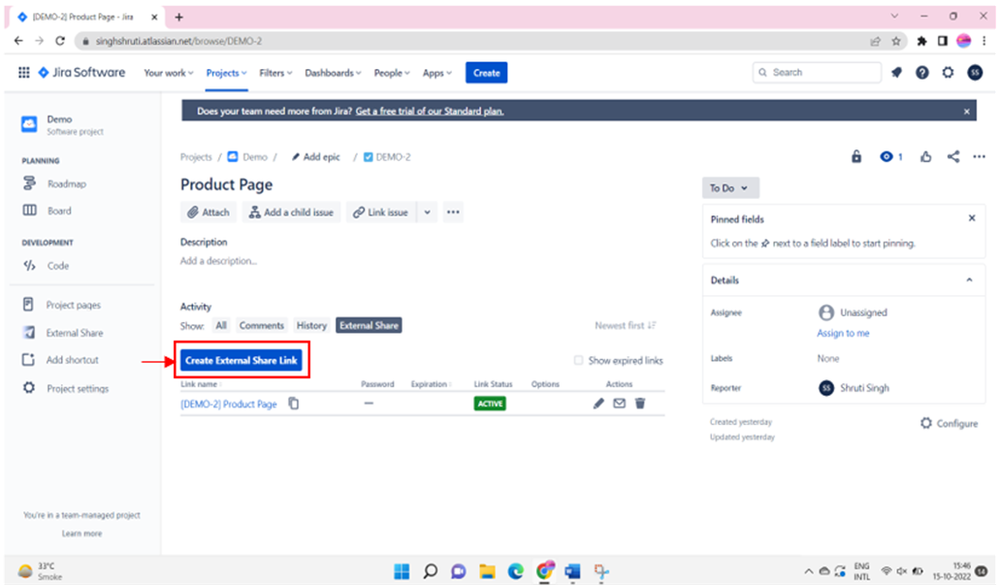Close the Pinned fields panel
Viewport: 998px width, 587px height.
(972, 218)
